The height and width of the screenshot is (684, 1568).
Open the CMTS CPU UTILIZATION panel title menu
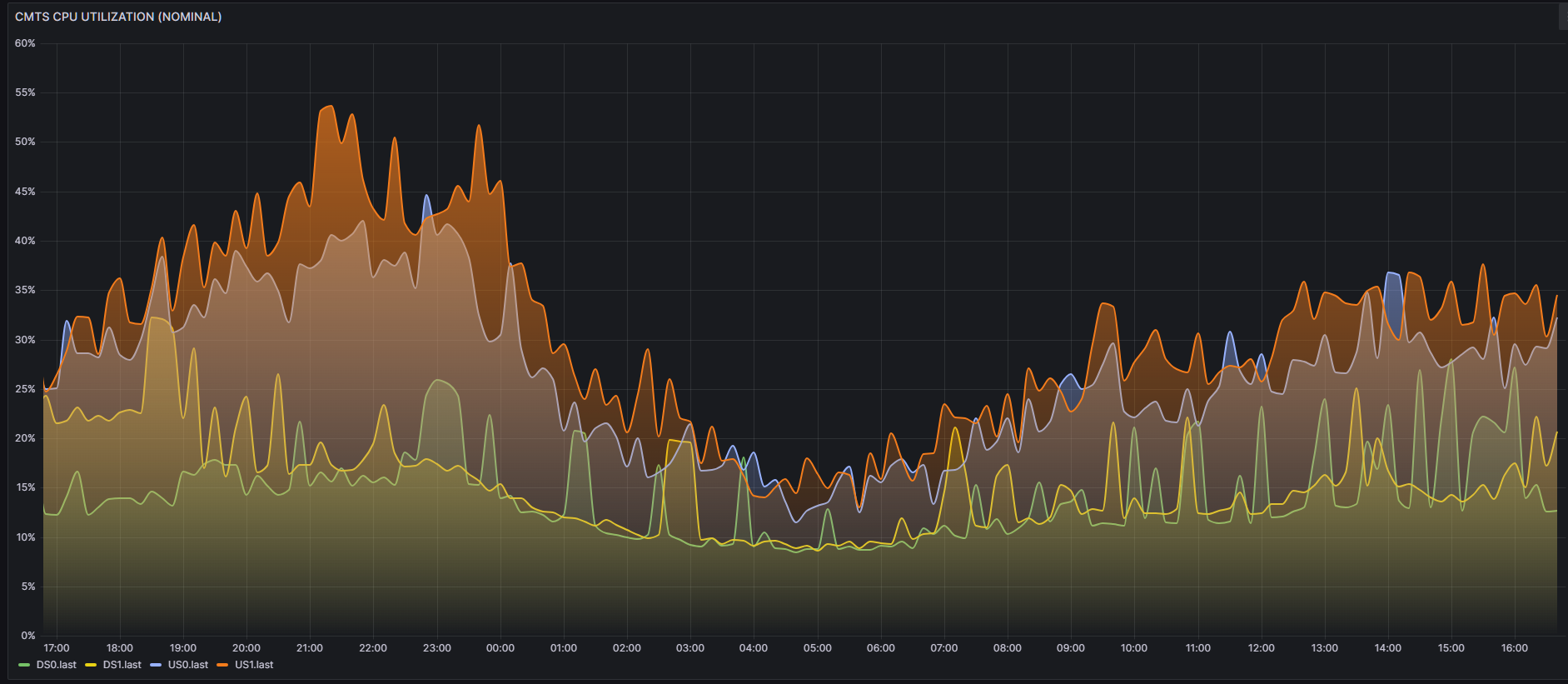pos(118,17)
